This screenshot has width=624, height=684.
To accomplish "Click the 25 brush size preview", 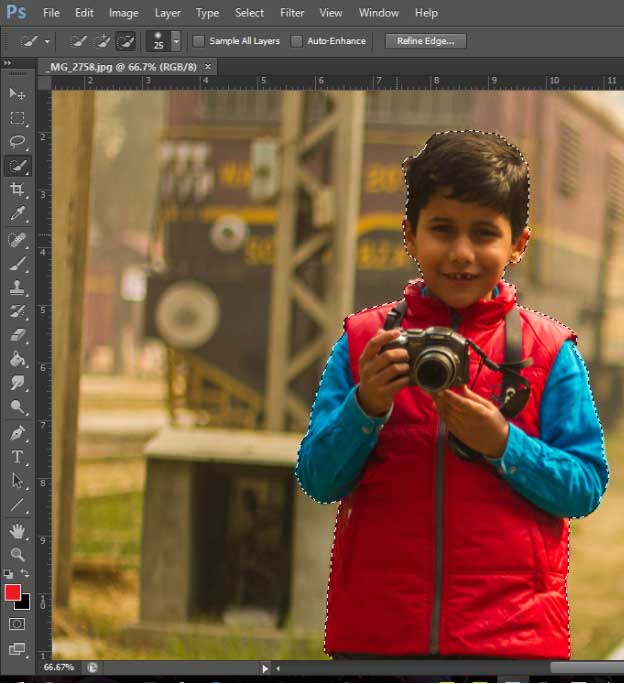I will coord(158,41).
